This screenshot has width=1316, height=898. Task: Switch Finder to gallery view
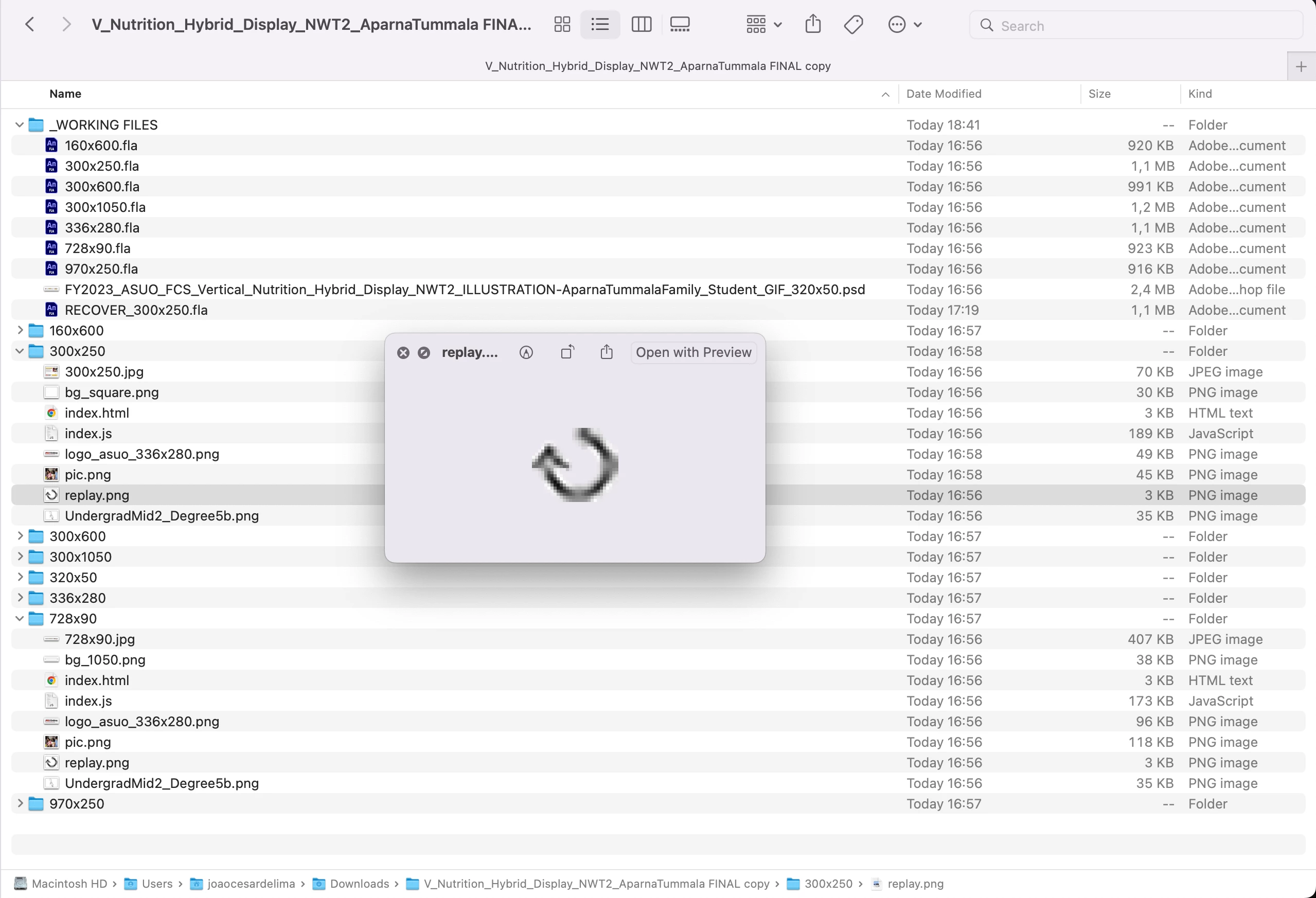(x=680, y=24)
